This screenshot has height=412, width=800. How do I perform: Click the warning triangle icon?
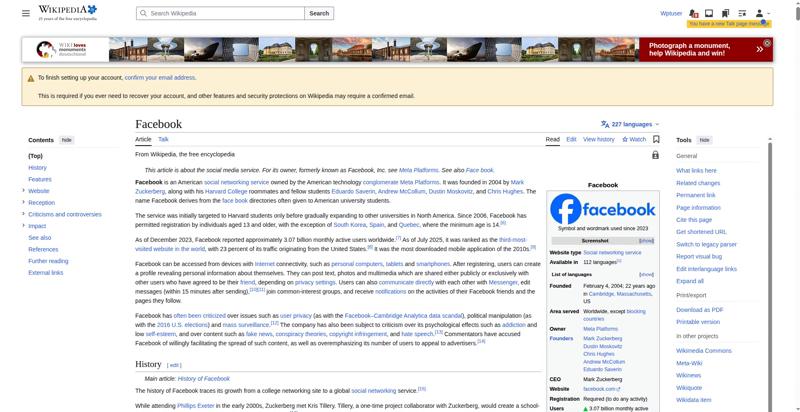click(31, 78)
